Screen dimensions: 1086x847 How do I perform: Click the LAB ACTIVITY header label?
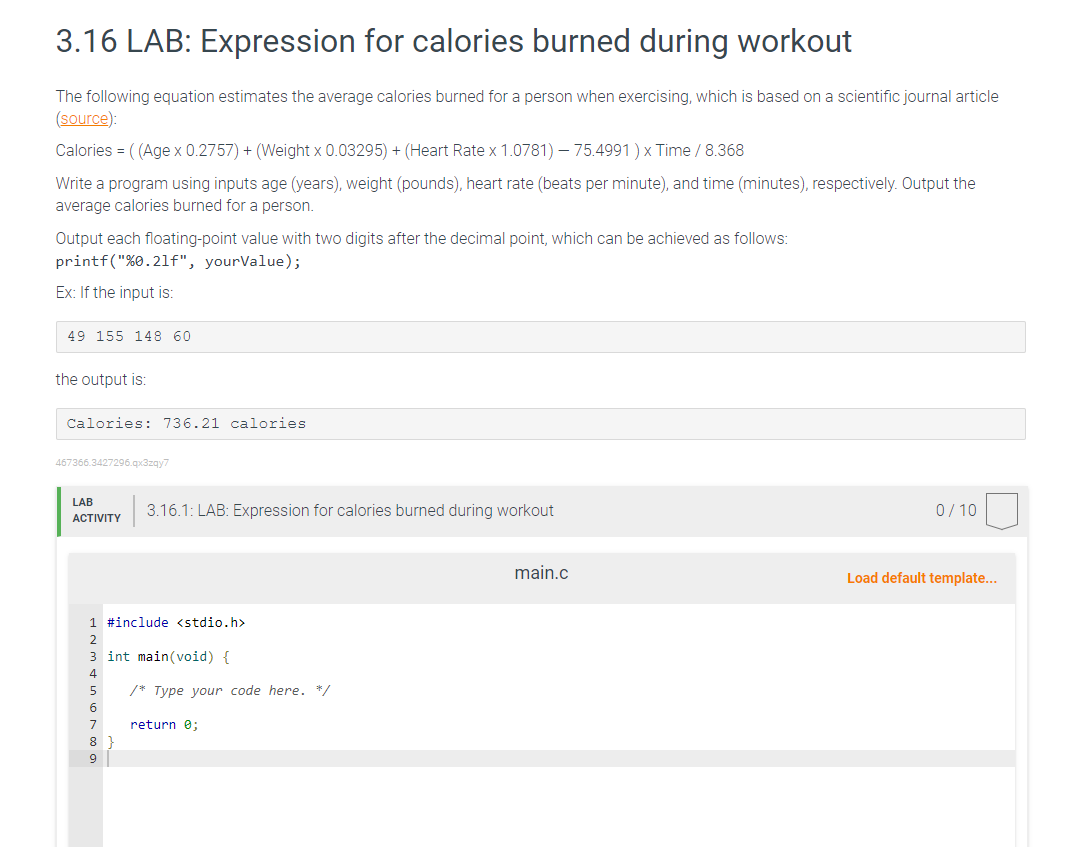coord(96,510)
